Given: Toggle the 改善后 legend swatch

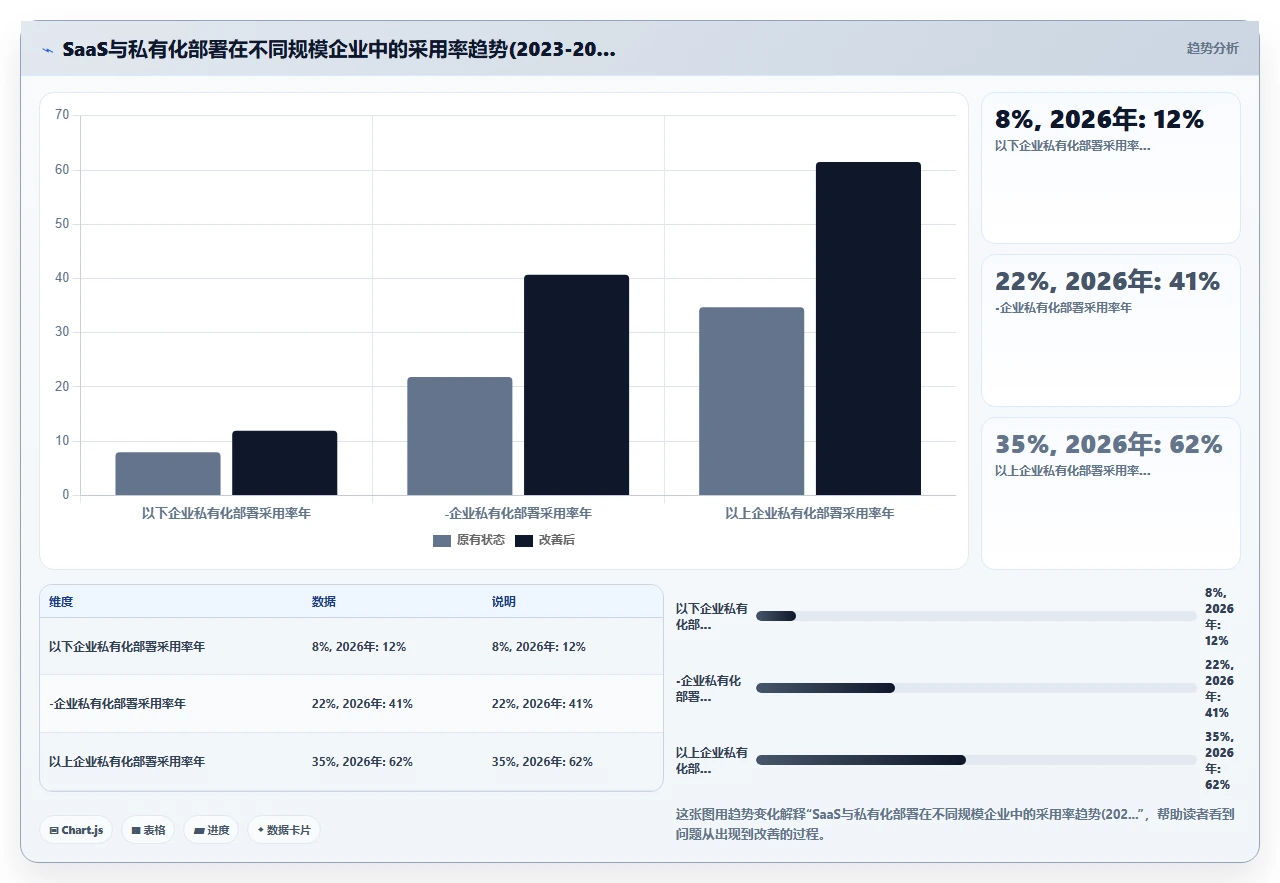Looking at the screenshot, I should [x=524, y=540].
